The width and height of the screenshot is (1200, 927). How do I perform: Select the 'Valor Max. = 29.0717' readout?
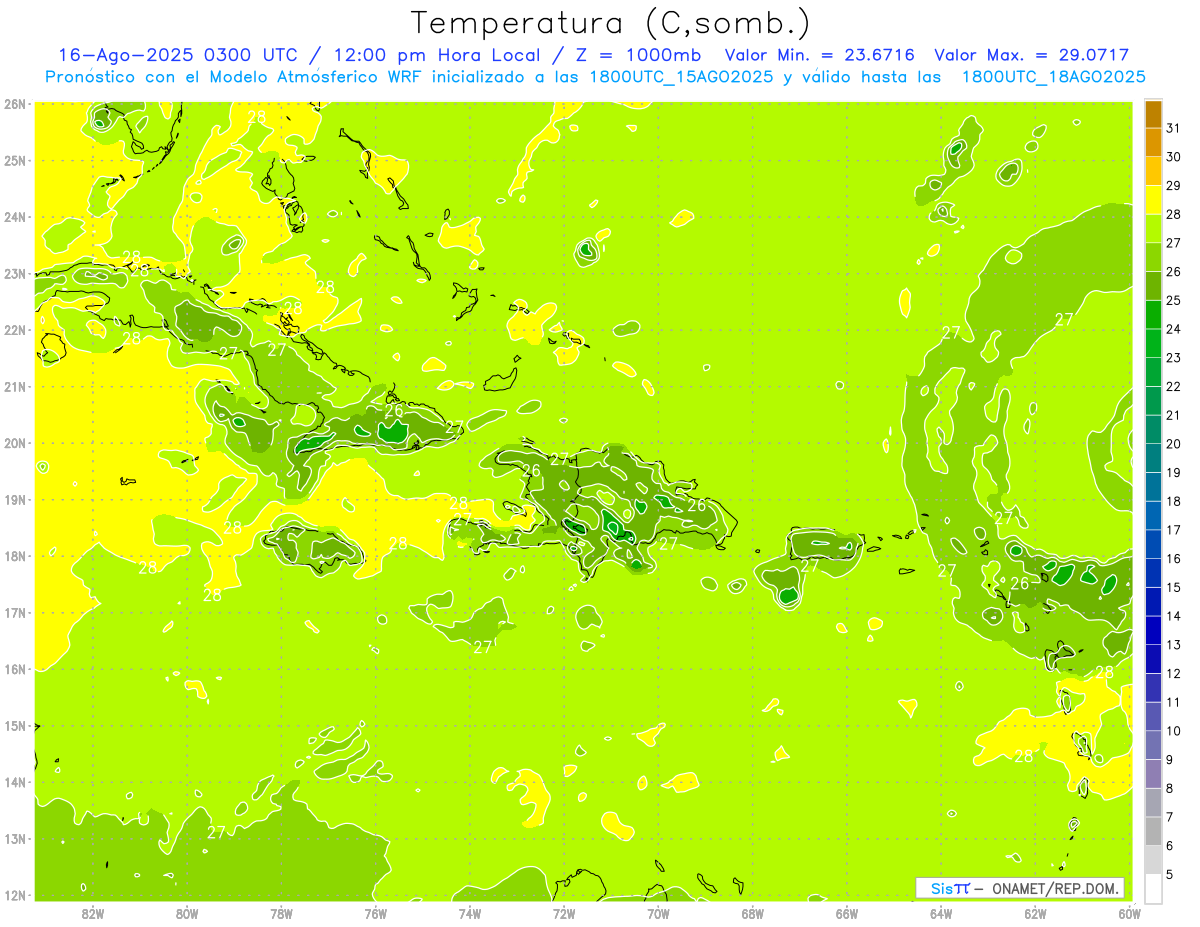pos(1031,55)
